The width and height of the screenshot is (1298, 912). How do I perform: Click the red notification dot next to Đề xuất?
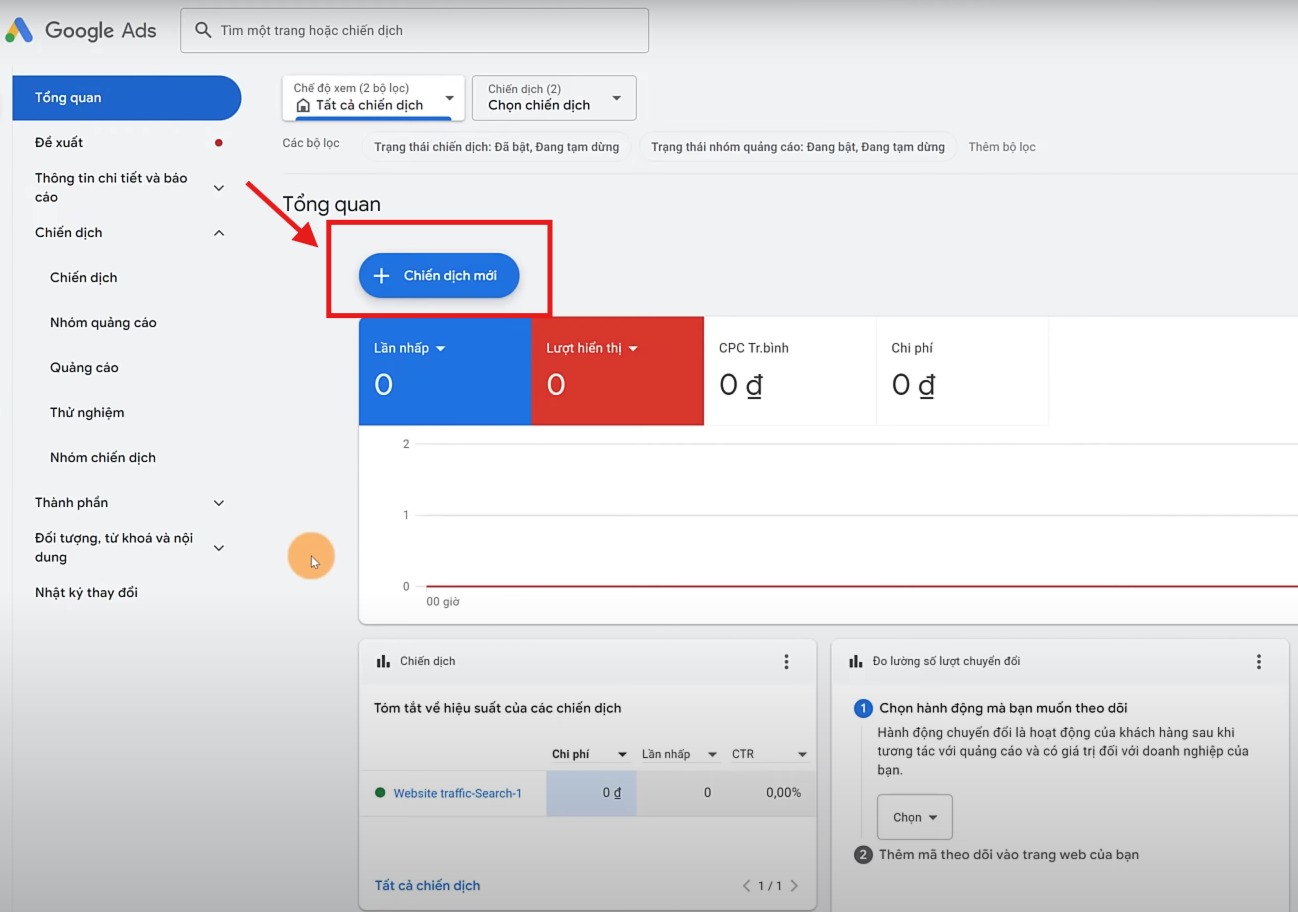point(219,142)
